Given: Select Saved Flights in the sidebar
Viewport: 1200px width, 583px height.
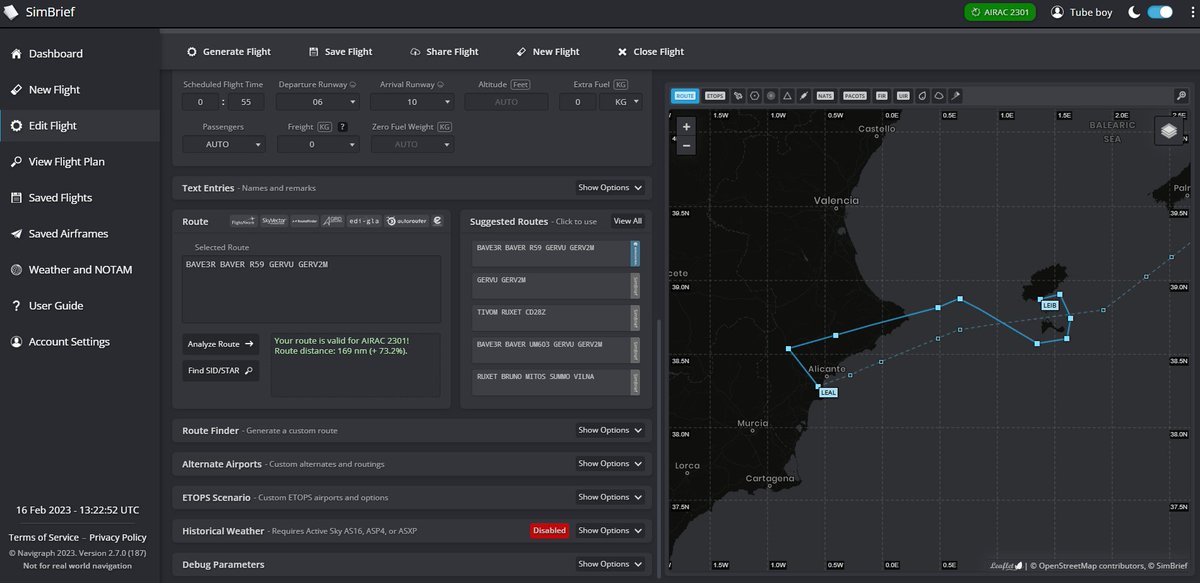Looking at the screenshot, I should tap(60, 197).
